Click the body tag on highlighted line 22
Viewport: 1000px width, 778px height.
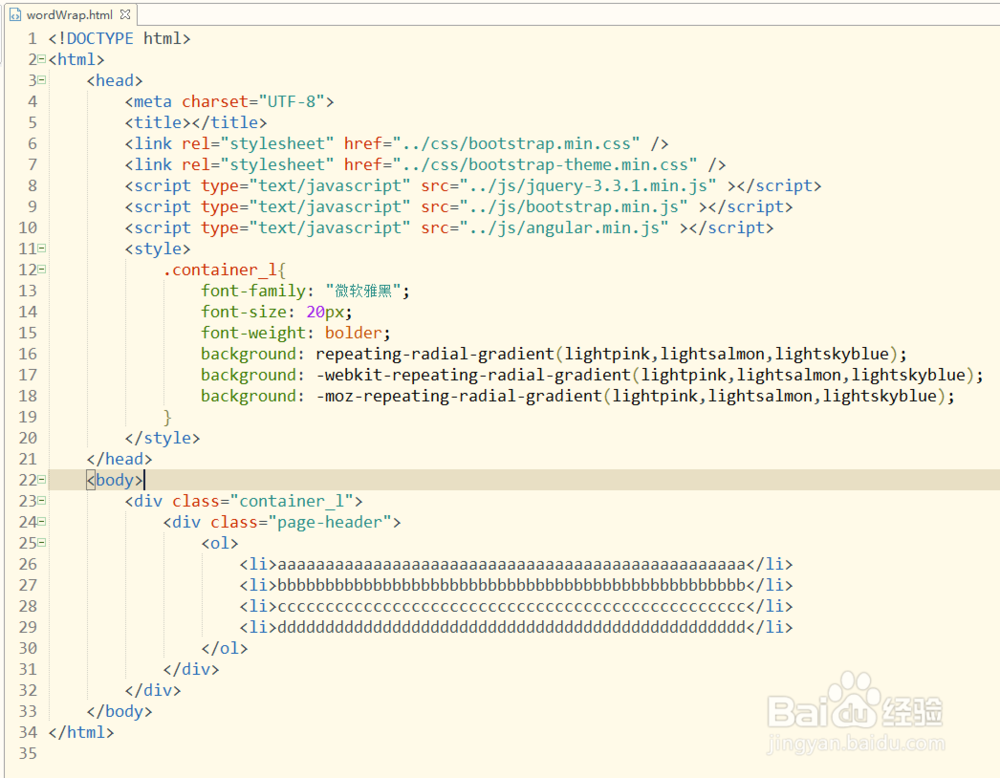click(115, 480)
